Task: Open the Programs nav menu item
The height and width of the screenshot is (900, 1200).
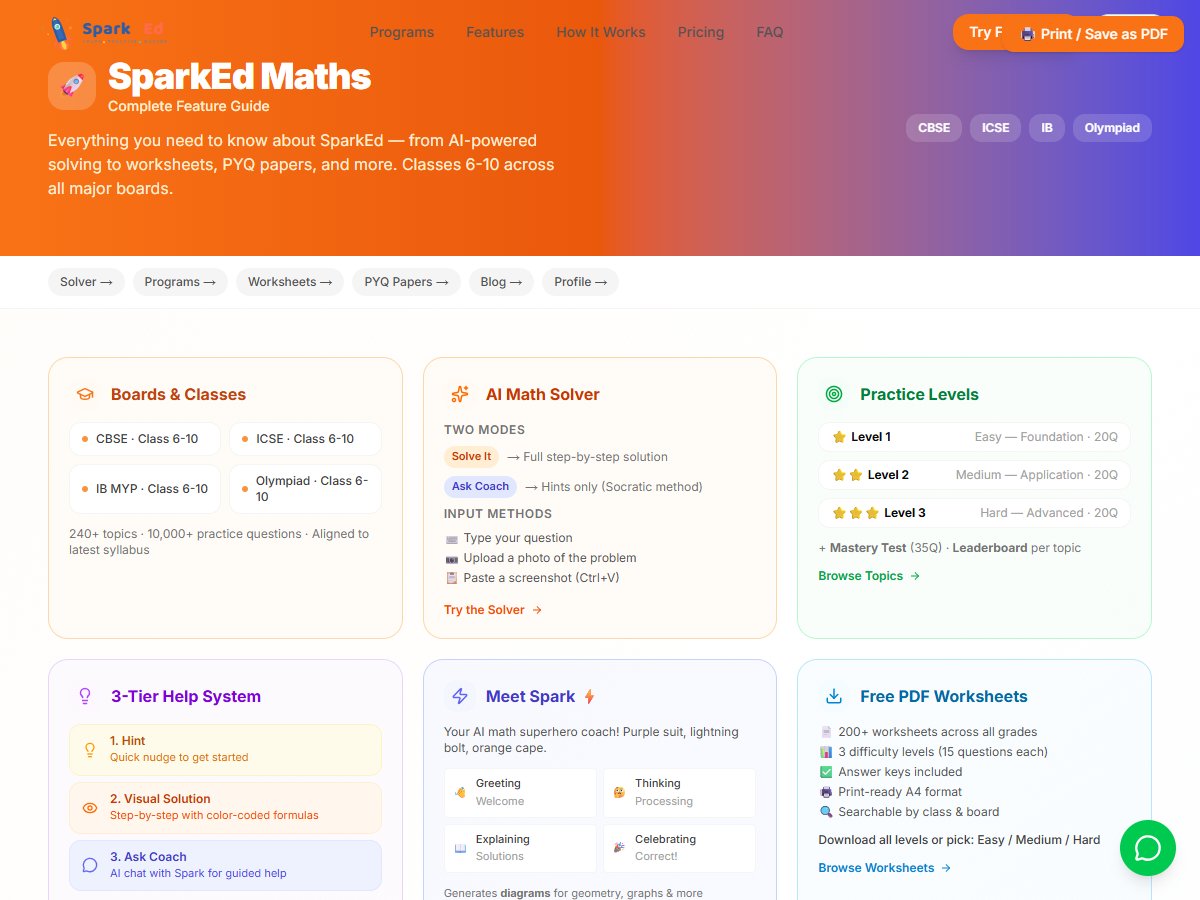Action: (402, 32)
